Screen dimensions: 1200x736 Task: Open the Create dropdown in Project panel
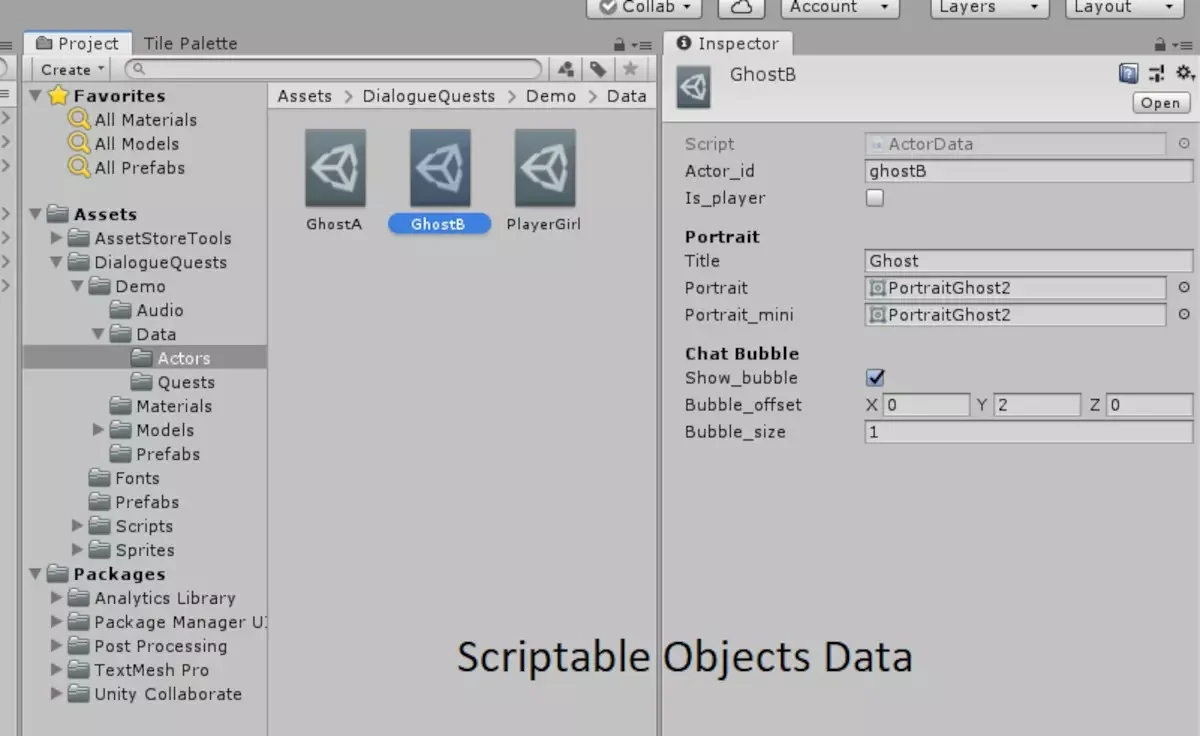(72, 69)
